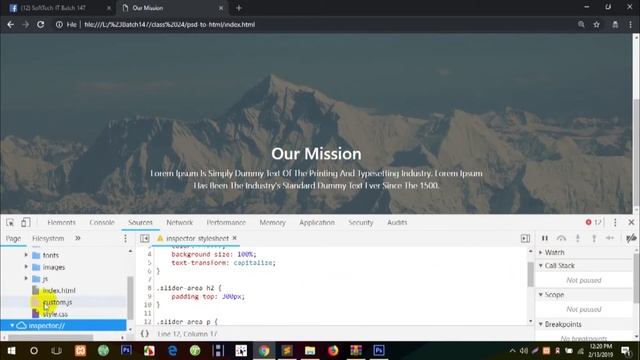Screen dimensions: 640x360
Task: Select the Filesystem navigator tab
Action: (x=48, y=238)
